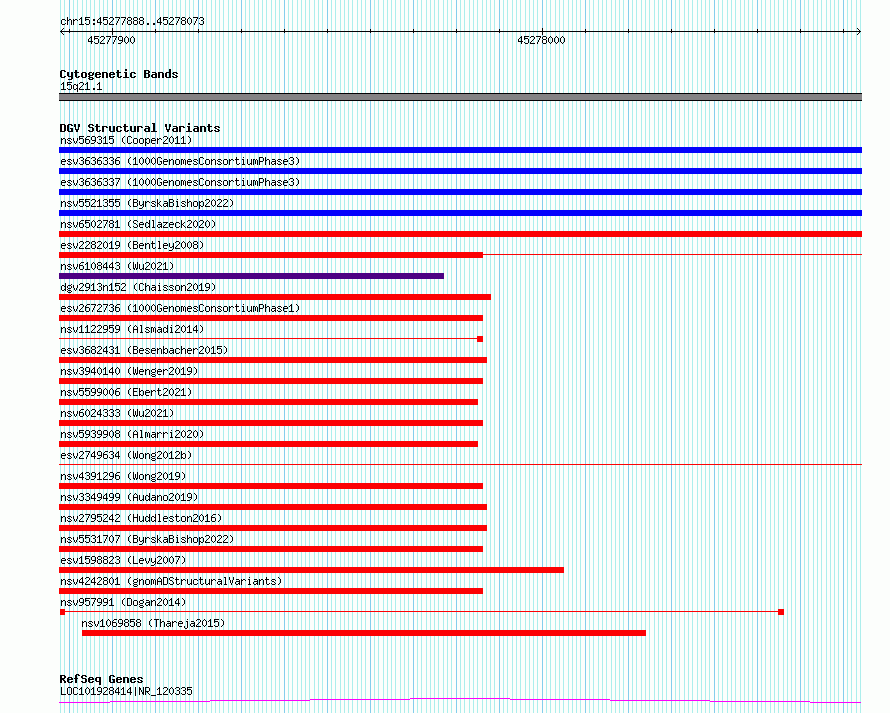The image size is (890, 713).
Task: Open esv3636337 (1000GenomesConsortiumPhase3) label
Action: pyautogui.click(x=180, y=182)
